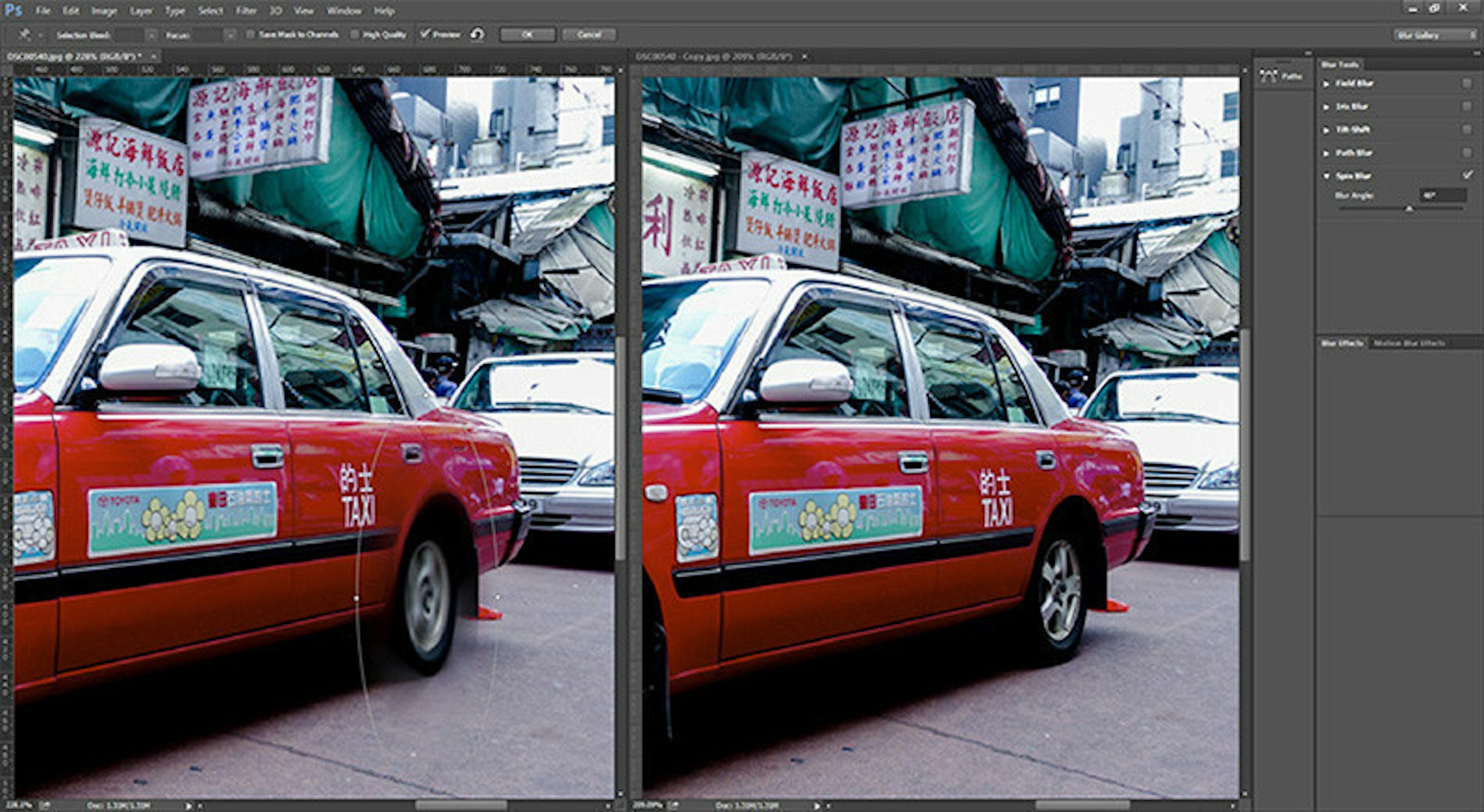
Task: Open the Type menu
Action: [176, 11]
